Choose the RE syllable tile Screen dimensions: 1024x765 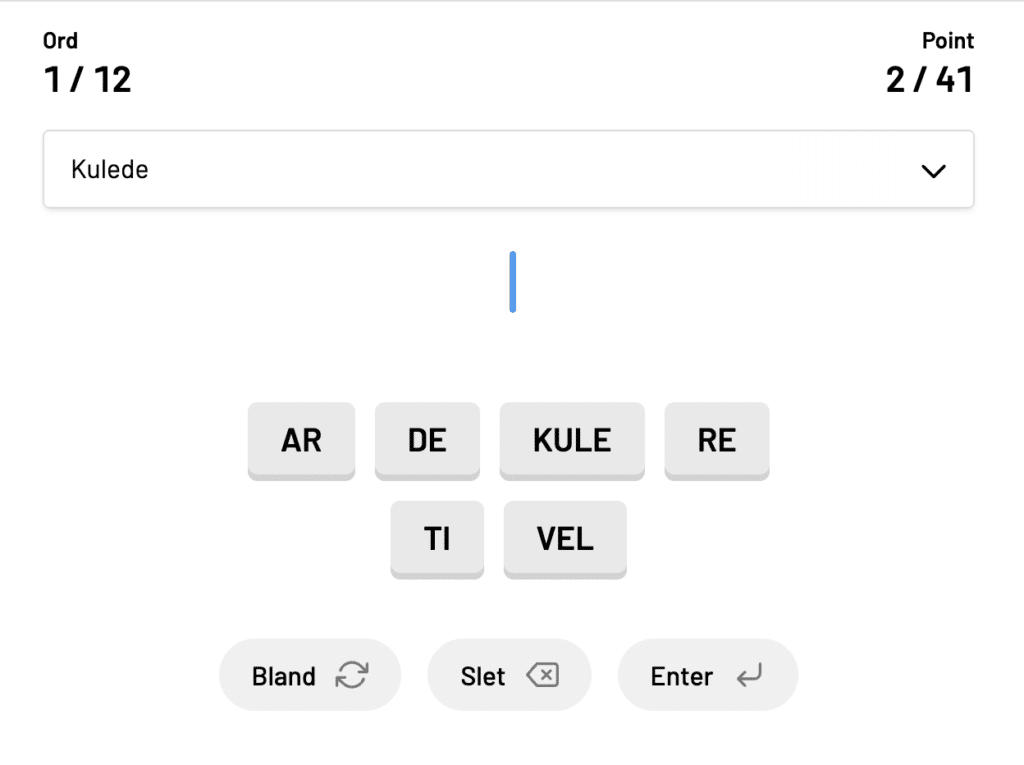coord(717,440)
